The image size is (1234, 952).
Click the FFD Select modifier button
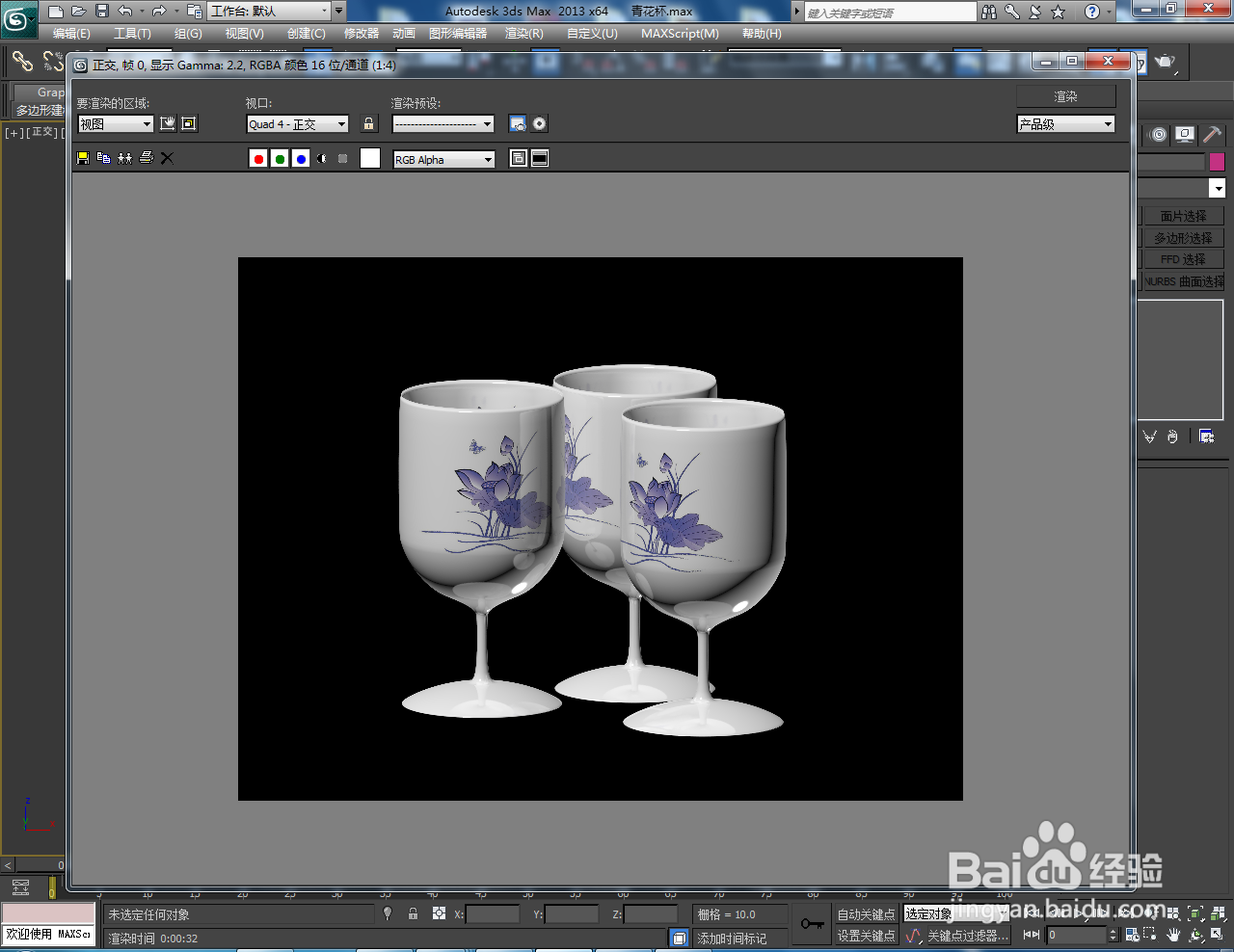pyautogui.click(x=1183, y=260)
